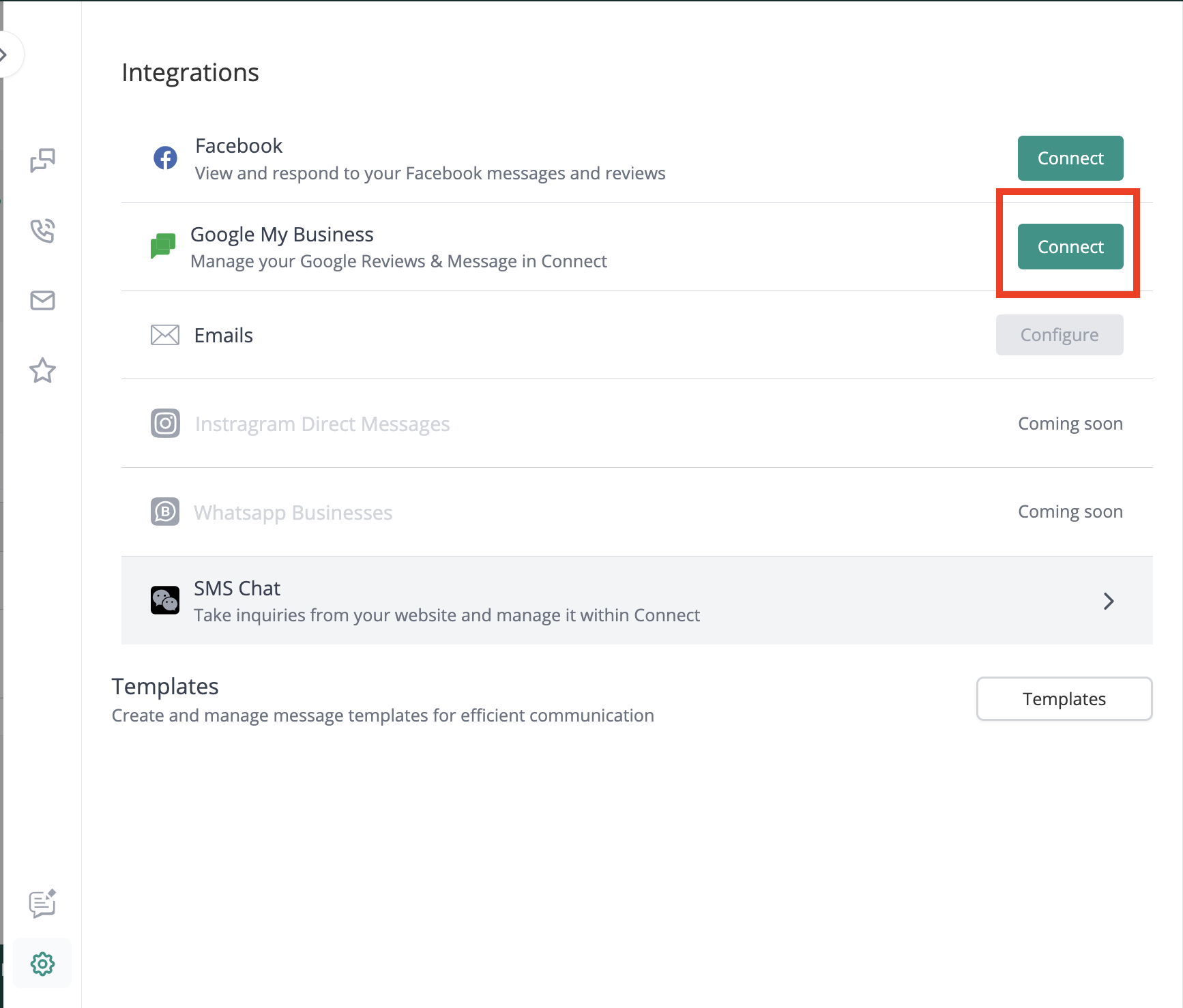1183x1008 pixels.
Task: Click the SMS Chat icon
Action: coord(165,600)
